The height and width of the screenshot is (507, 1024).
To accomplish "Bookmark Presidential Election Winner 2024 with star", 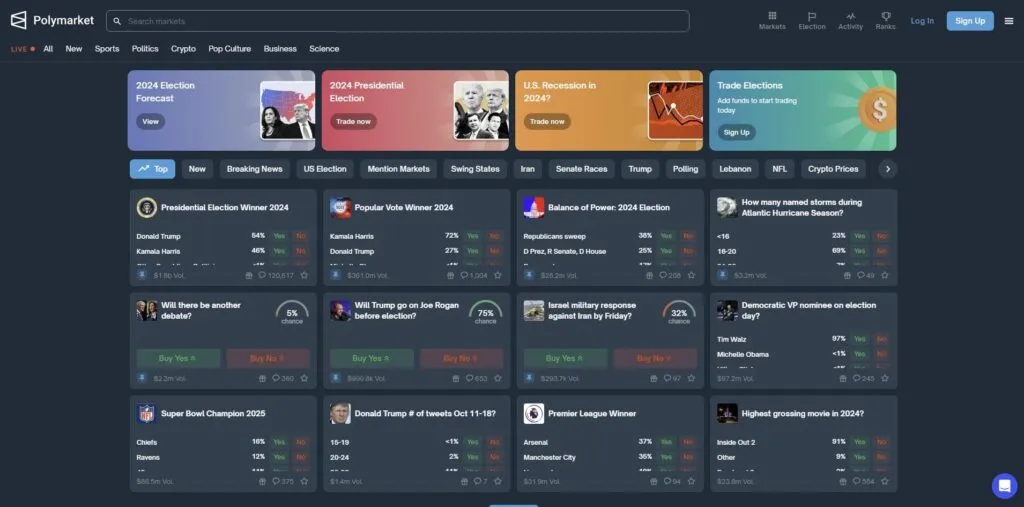I will 304,275.
